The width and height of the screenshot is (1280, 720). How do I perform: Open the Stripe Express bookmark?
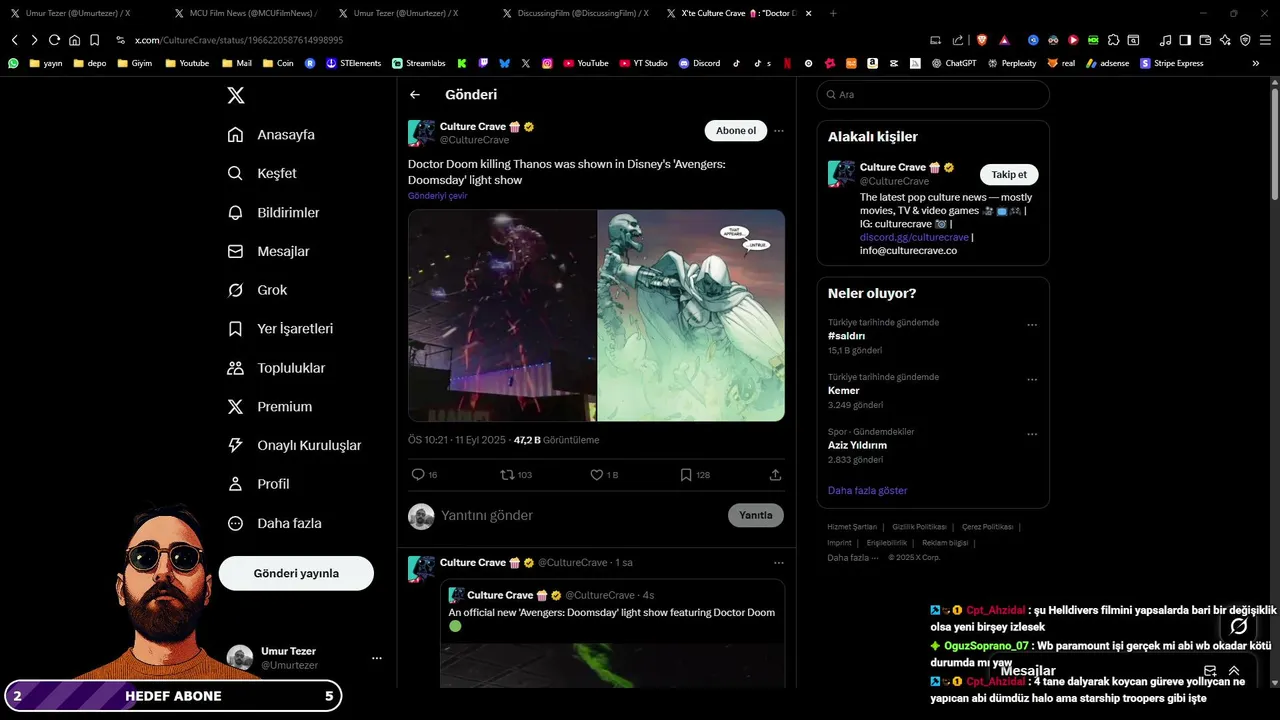tap(1172, 63)
